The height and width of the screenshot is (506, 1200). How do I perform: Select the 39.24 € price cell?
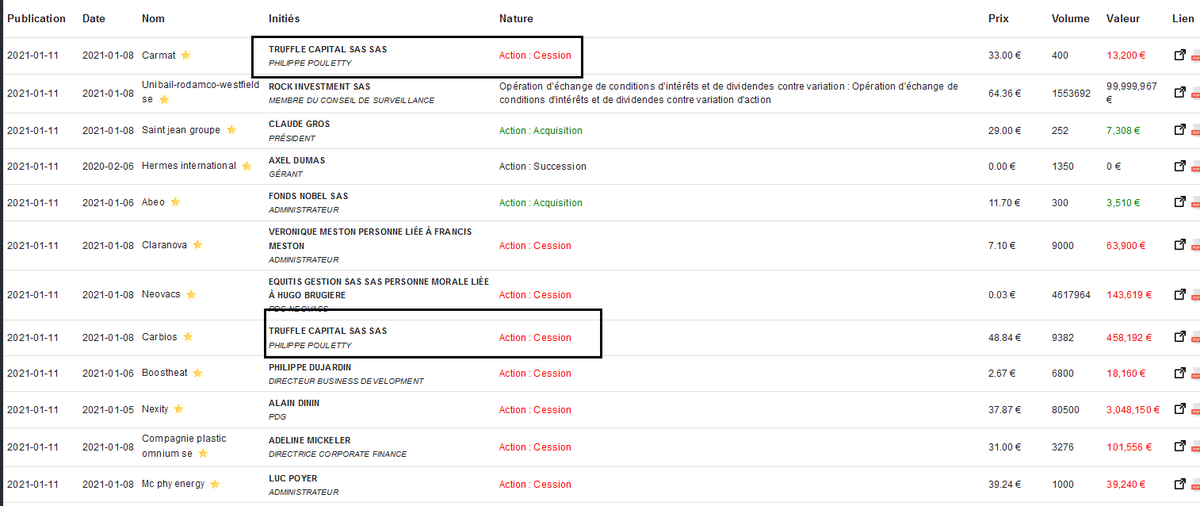point(1005,484)
